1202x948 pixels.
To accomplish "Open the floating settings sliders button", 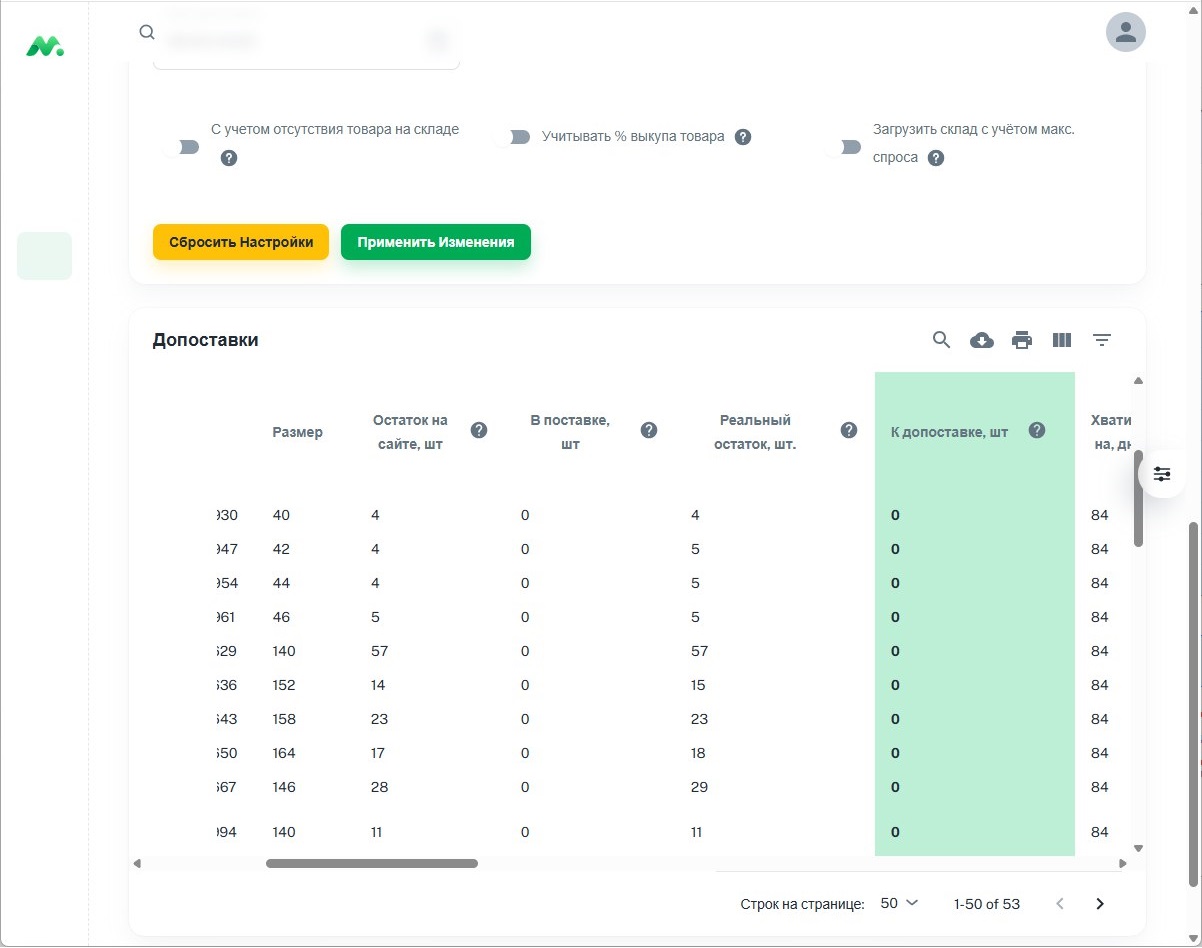I will (x=1162, y=474).
